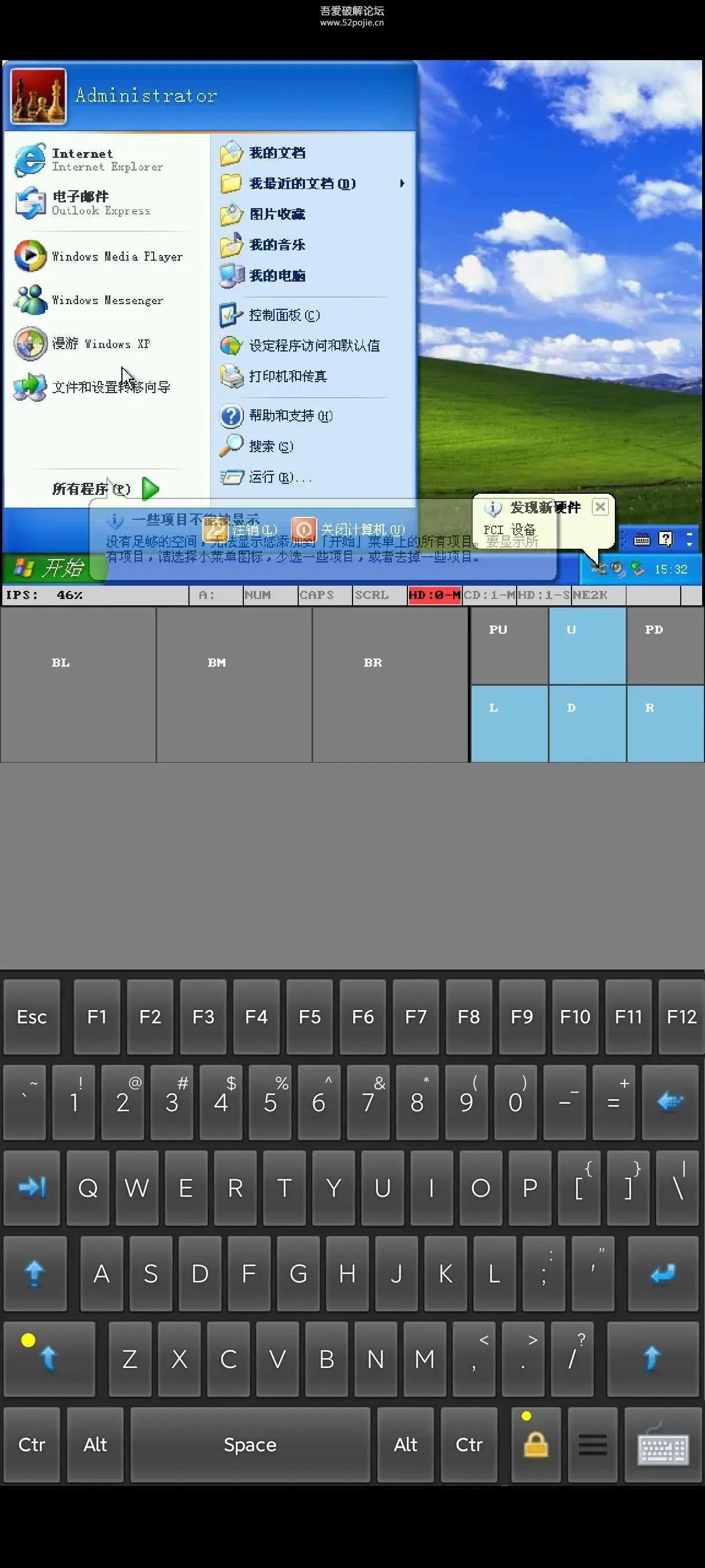This screenshot has height=1568, width=705.
Task: Expand 所有程序 All Programs arrow
Action: pyautogui.click(x=150, y=489)
